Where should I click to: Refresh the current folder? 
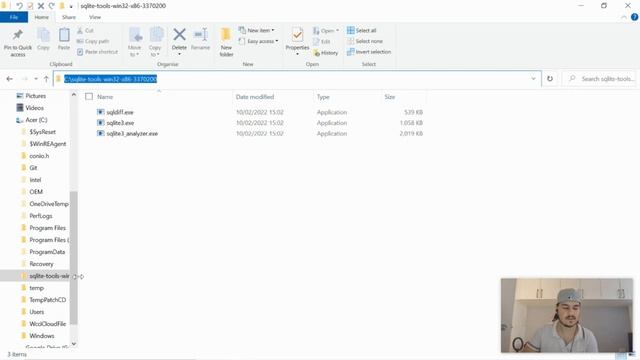pos(550,79)
